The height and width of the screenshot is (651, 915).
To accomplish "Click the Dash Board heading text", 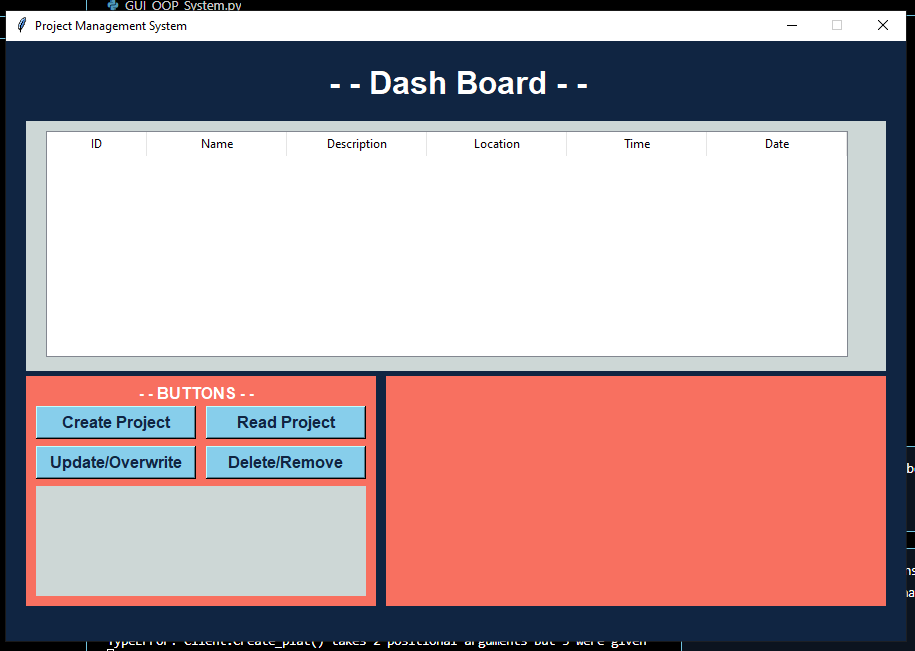I will click(x=458, y=83).
